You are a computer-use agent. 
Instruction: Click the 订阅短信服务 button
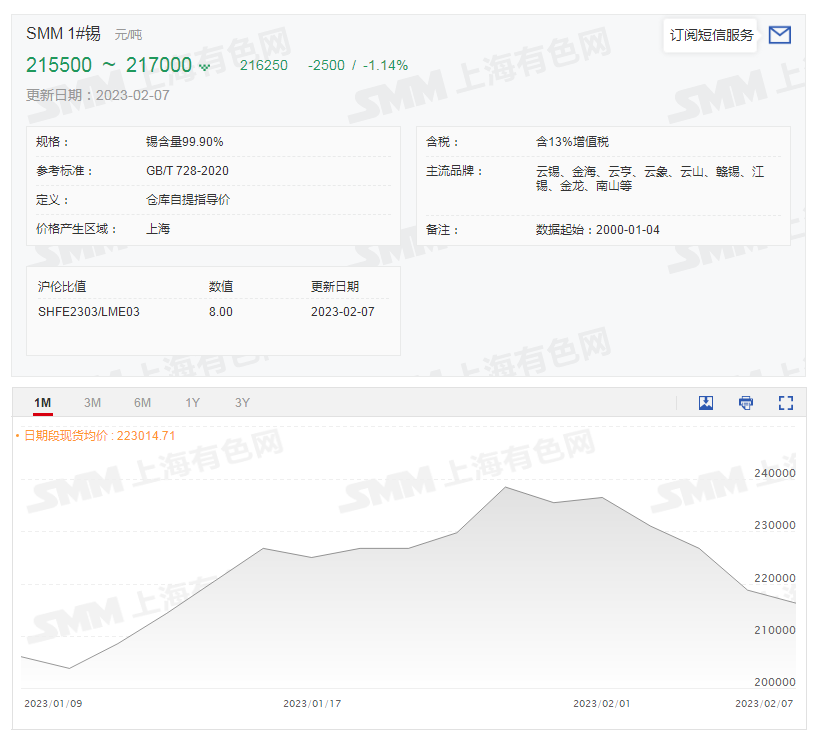[711, 35]
